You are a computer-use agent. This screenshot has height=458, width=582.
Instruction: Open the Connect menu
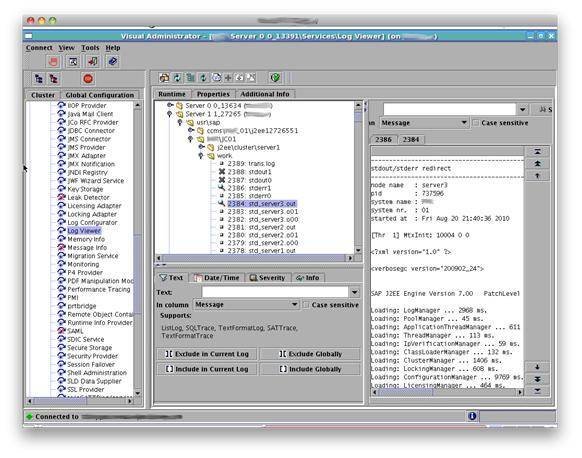(x=39, y=48)
